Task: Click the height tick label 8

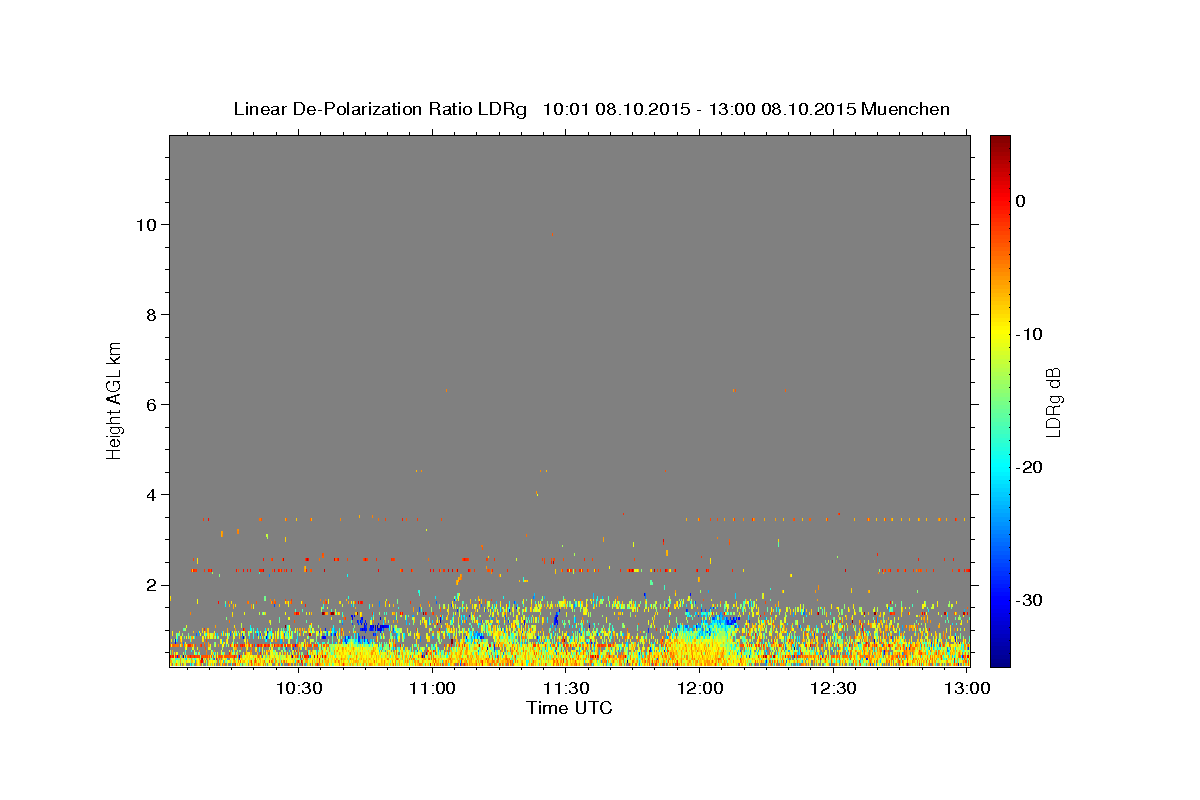Action: coord(153,314)
